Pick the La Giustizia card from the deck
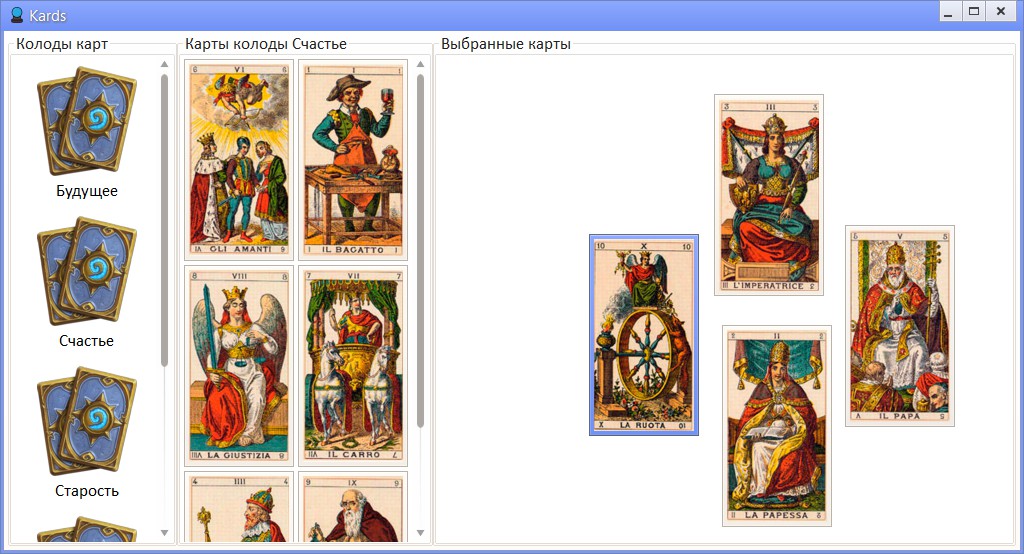The image size is (1024, 554). coord(239,366)
